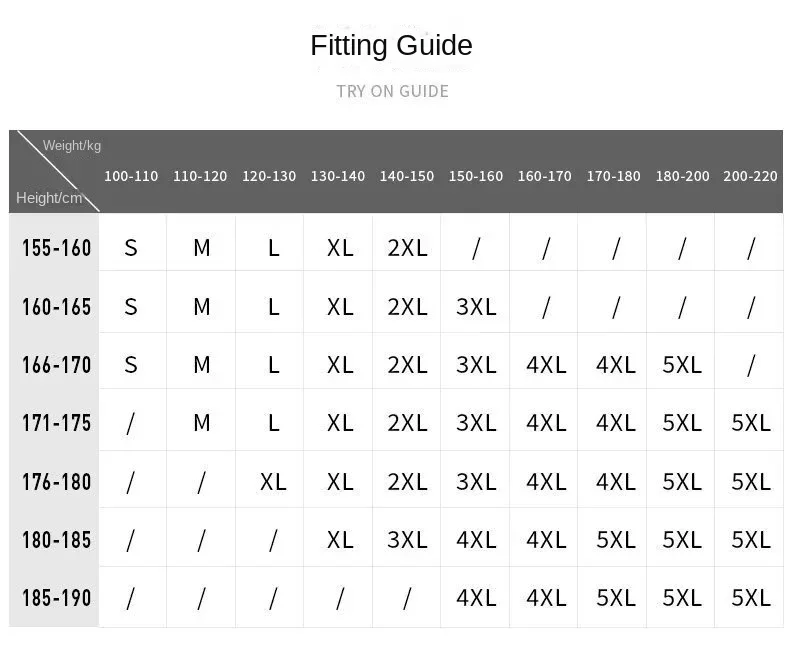Screen dimensions: 790x671
Task: Select the 185-190 height row label
Action: 56,598
